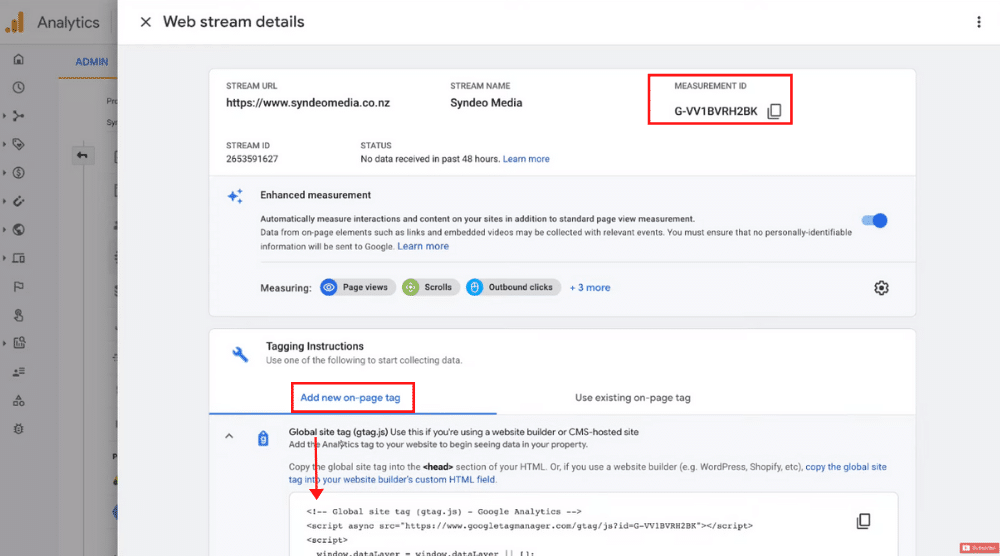The width and height of the screenshot is (1000, 556).
Task: Select the Demographics globe icon in sidebar
Action: coord(18,230)
